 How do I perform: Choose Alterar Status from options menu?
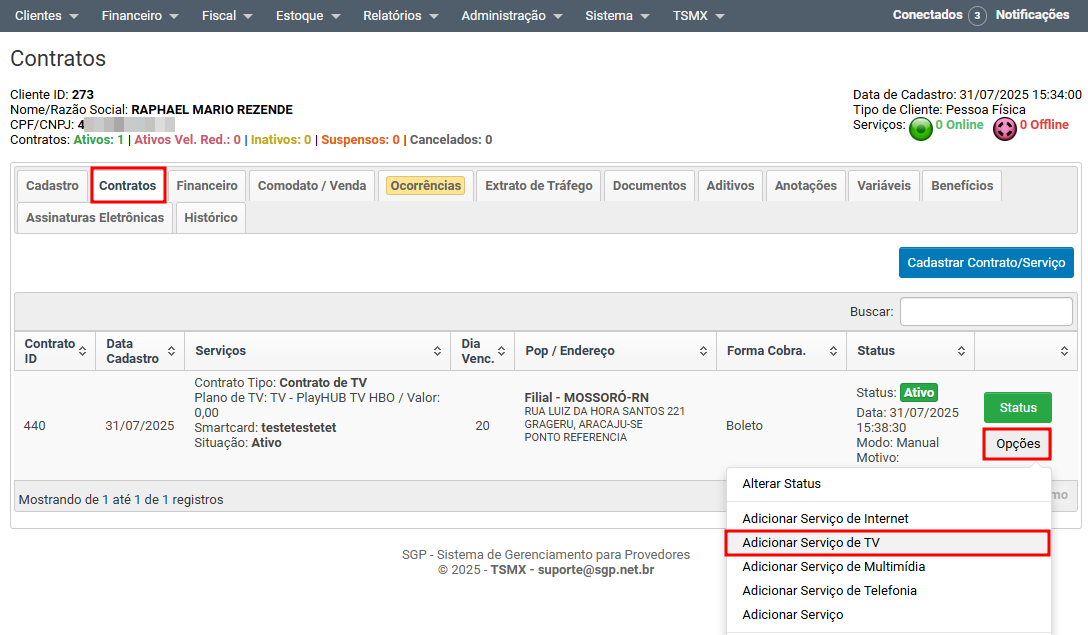point(781,484)
